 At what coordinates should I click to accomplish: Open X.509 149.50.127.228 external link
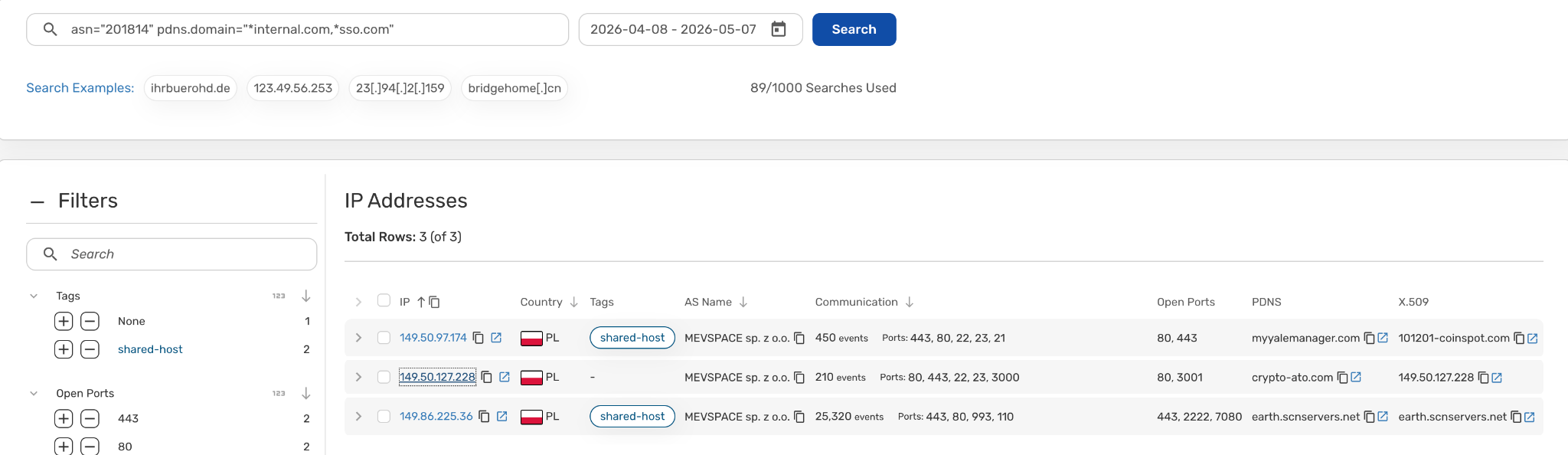coord(1497,377)
